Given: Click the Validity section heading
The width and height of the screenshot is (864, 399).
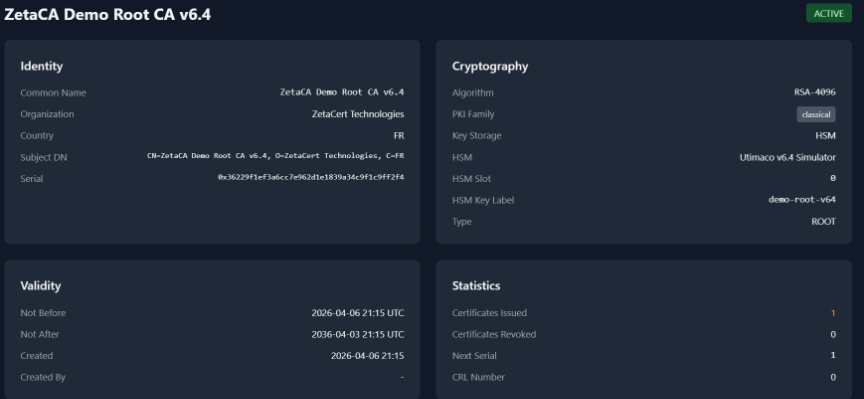Looking at the screenshot, I should 40,285.
